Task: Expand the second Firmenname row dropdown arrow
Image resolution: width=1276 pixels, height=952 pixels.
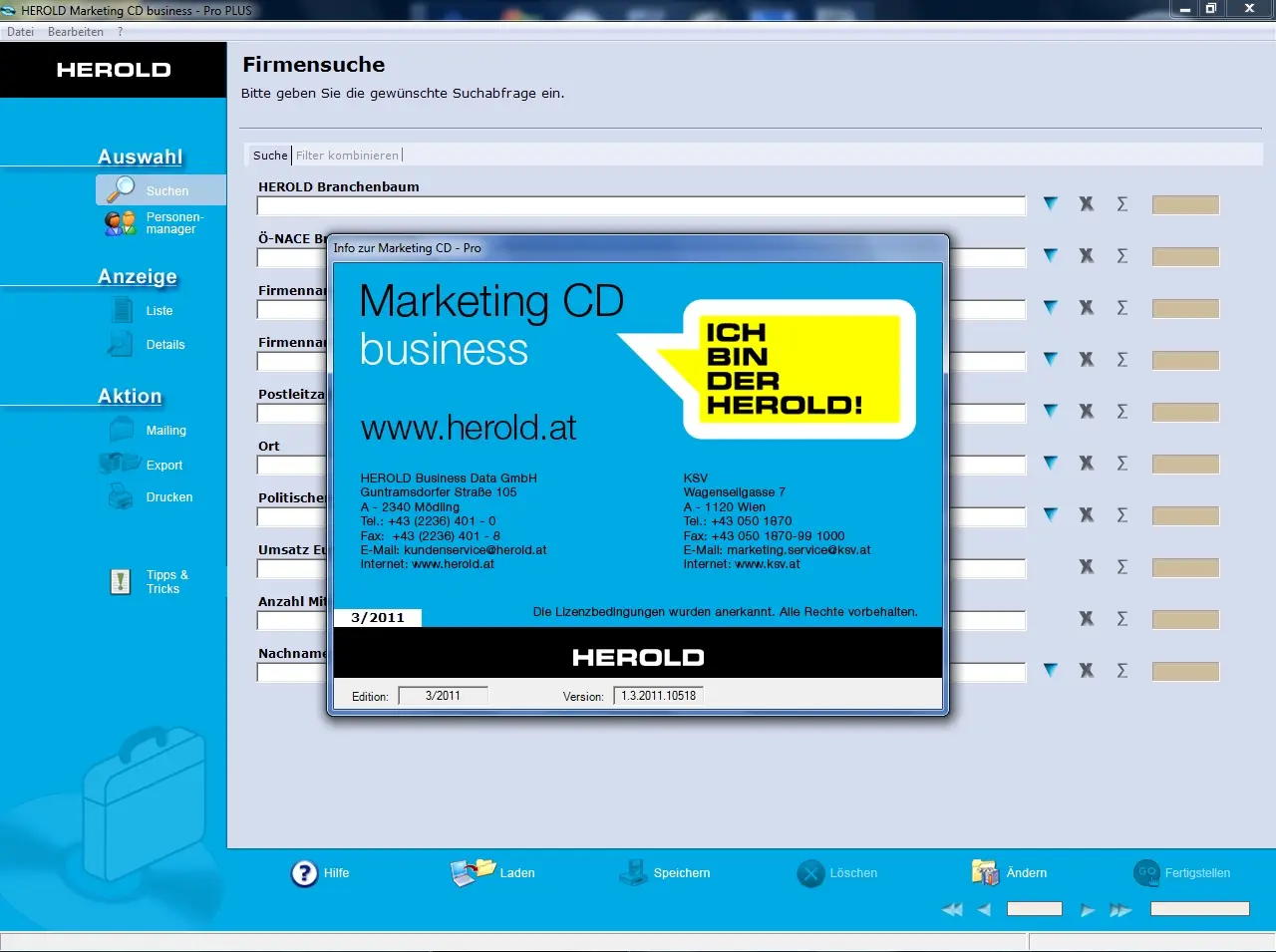Action: tap(1050, 359)
